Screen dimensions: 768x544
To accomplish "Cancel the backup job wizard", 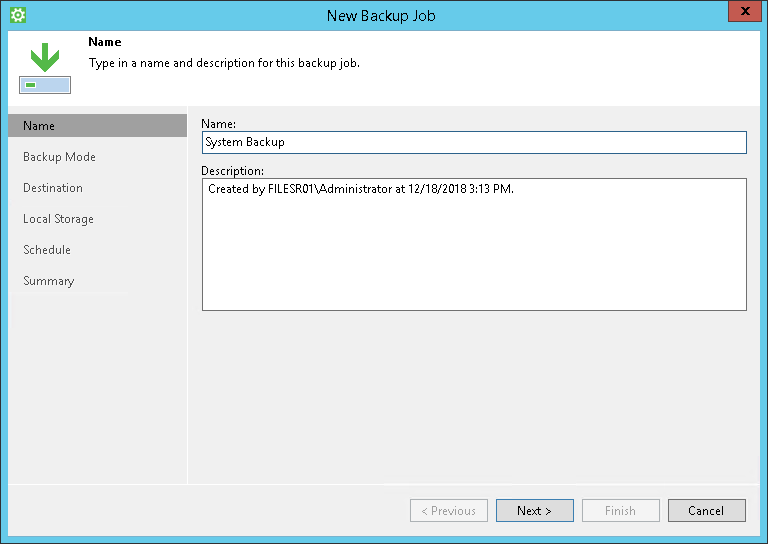I will (x=706, y=511).
